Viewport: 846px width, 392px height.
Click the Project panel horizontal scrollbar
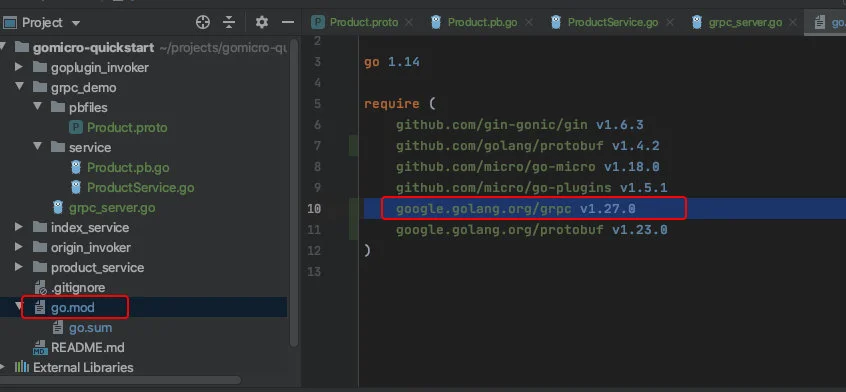120,380
